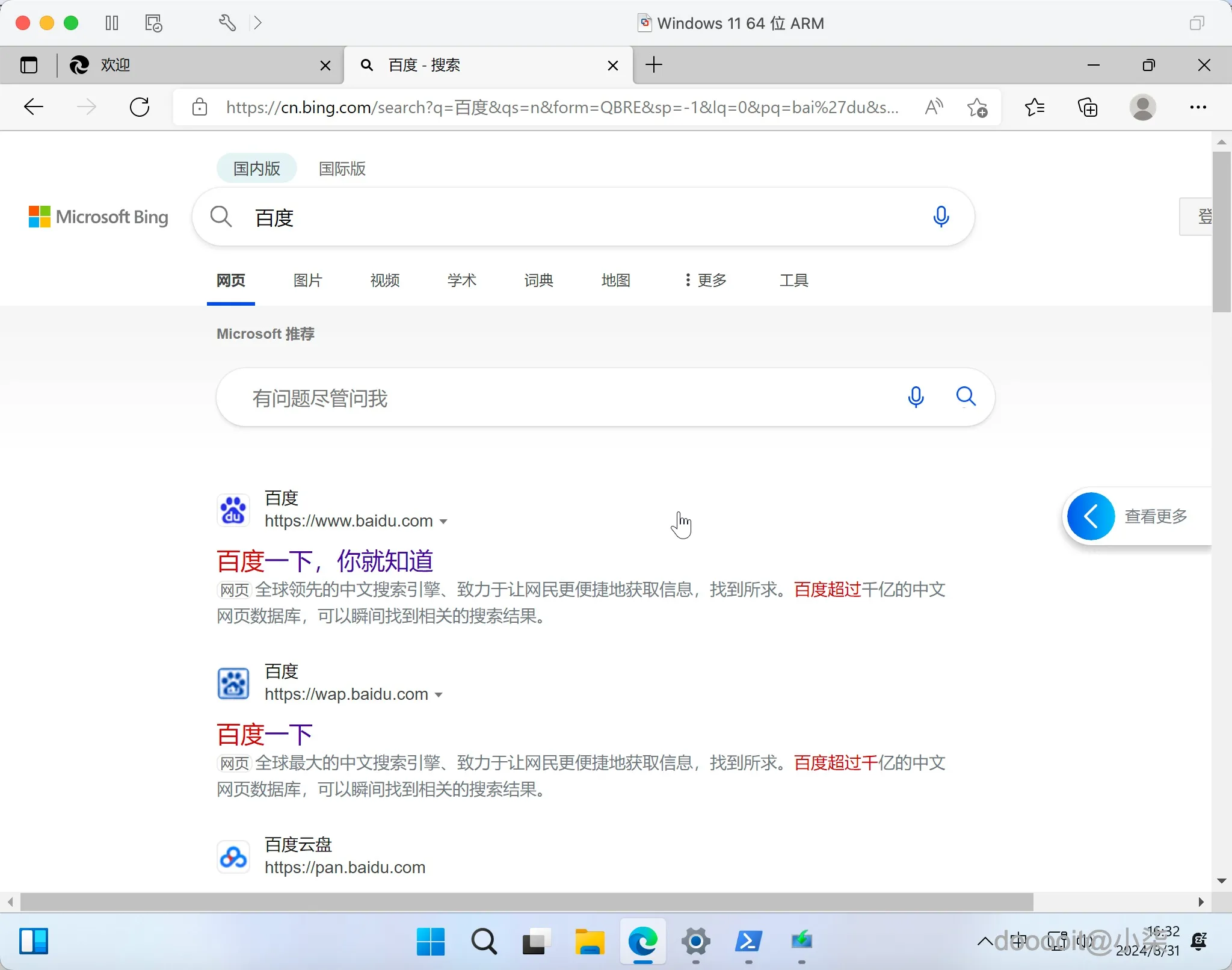Open the browser profile icon
Viewport: 1232px width, 970px height.
tap(1142, 107)
